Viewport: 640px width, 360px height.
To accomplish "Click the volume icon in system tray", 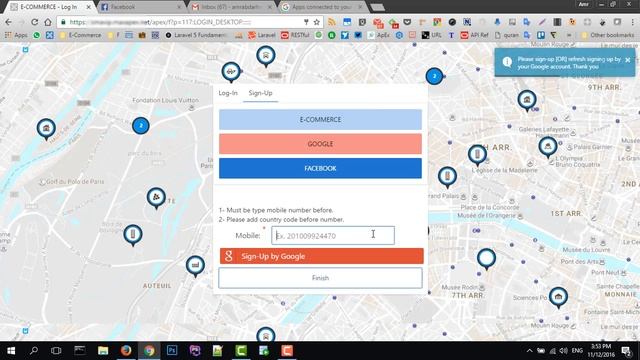I will pos(564,351).
